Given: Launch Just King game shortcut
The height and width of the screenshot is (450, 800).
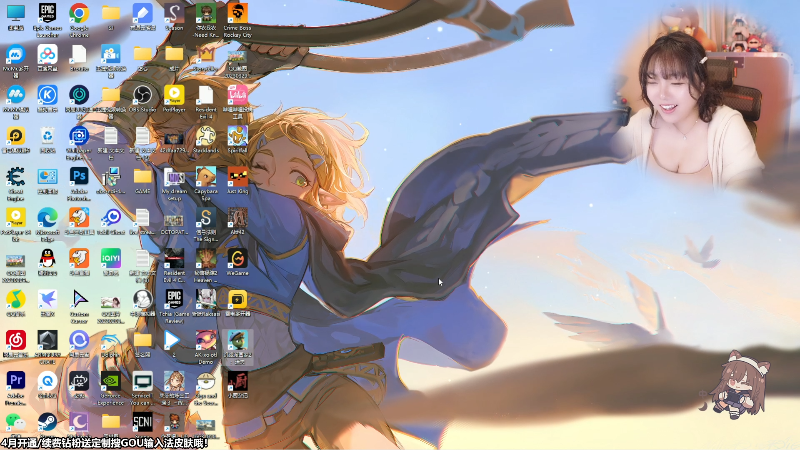Looking at the screenshot, I should (x=237, y=177).
